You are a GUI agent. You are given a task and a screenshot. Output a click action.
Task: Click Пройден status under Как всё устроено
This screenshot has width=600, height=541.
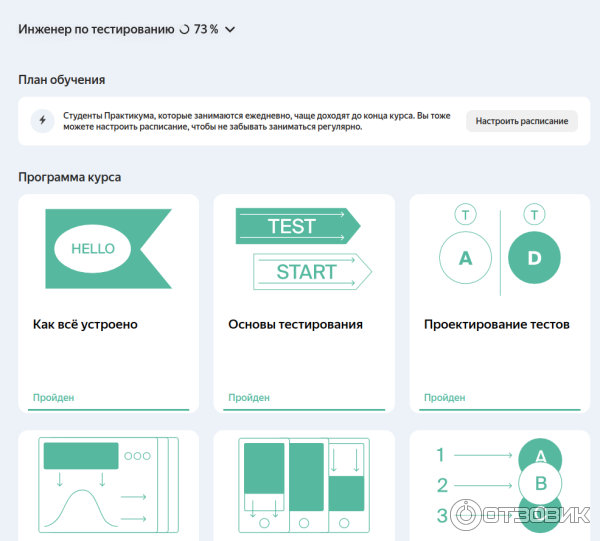(53, 398)
